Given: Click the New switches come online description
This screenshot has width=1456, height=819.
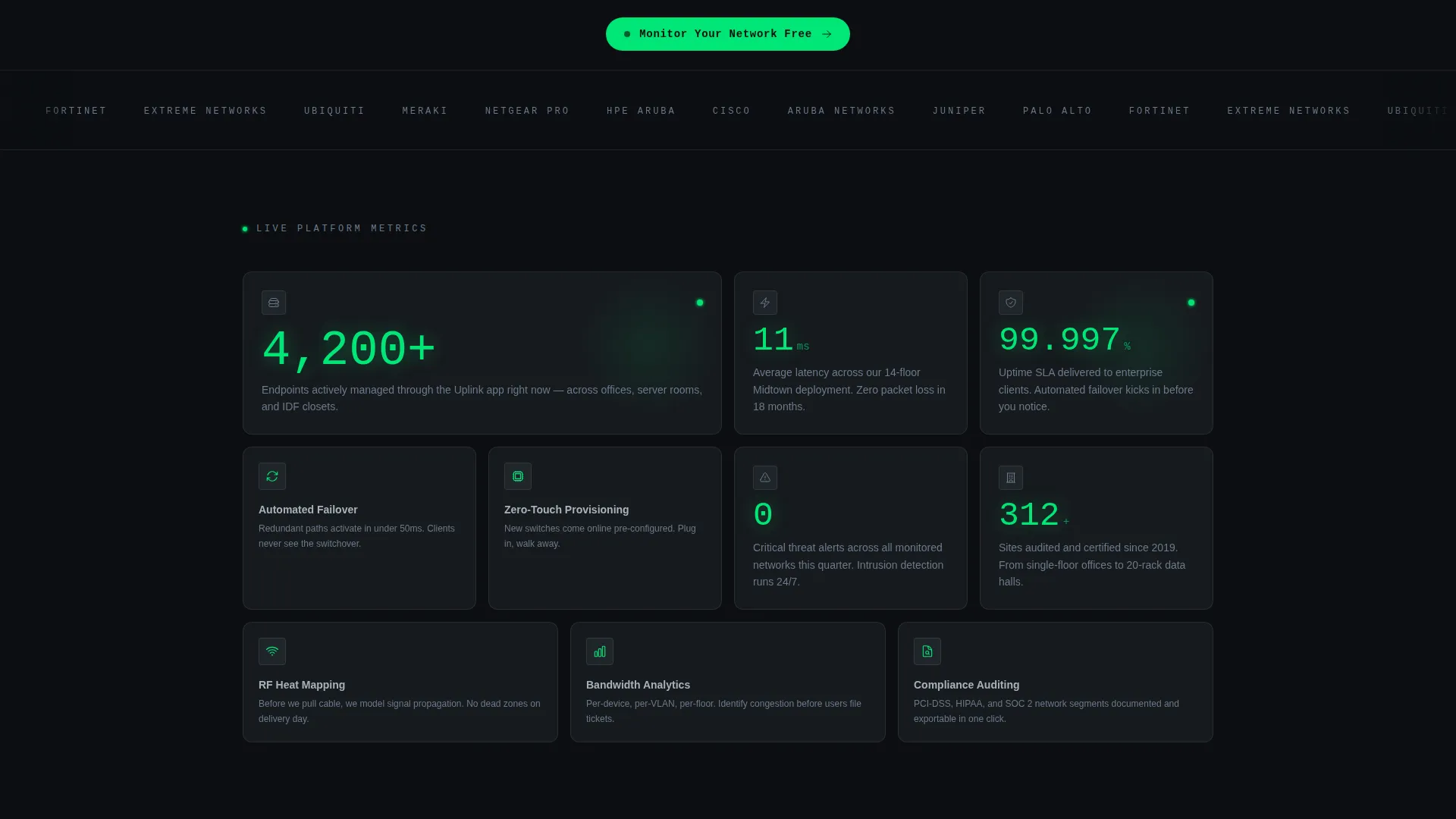Looking at the screenshot, I should 600,536.
